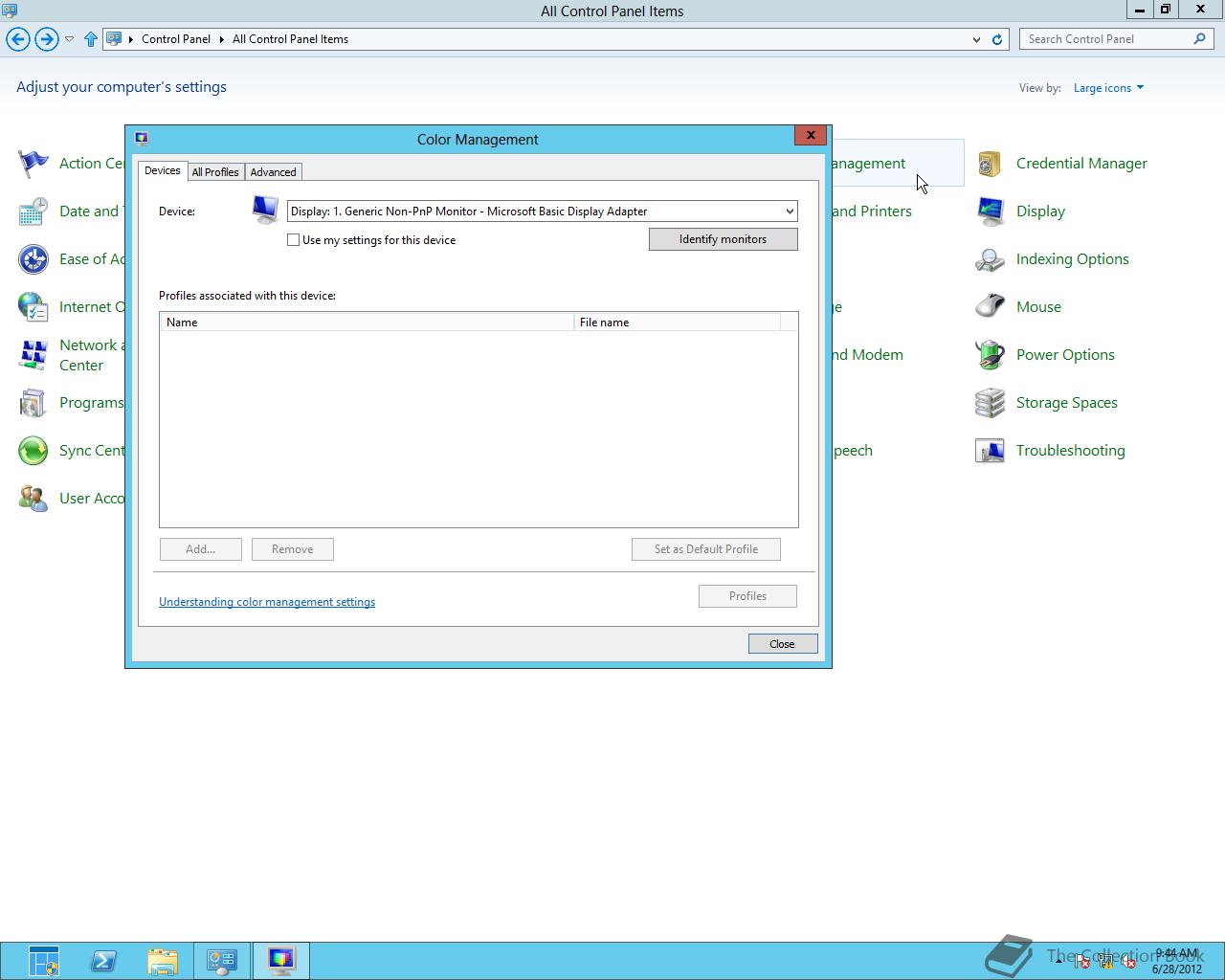The width and height of the screenshot is (1225, 980).
Task: Open the Storage Spaces drives icon
Action: pyautogui.click(x=990, y=403)
